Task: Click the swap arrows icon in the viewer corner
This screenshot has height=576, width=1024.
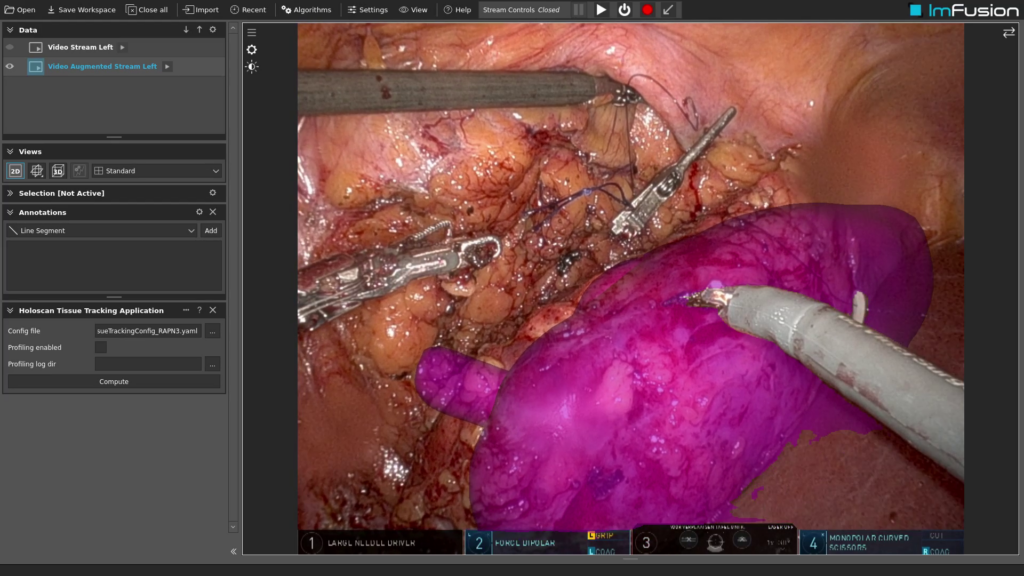Action: pyautogui.click(x=1009, y=33)
